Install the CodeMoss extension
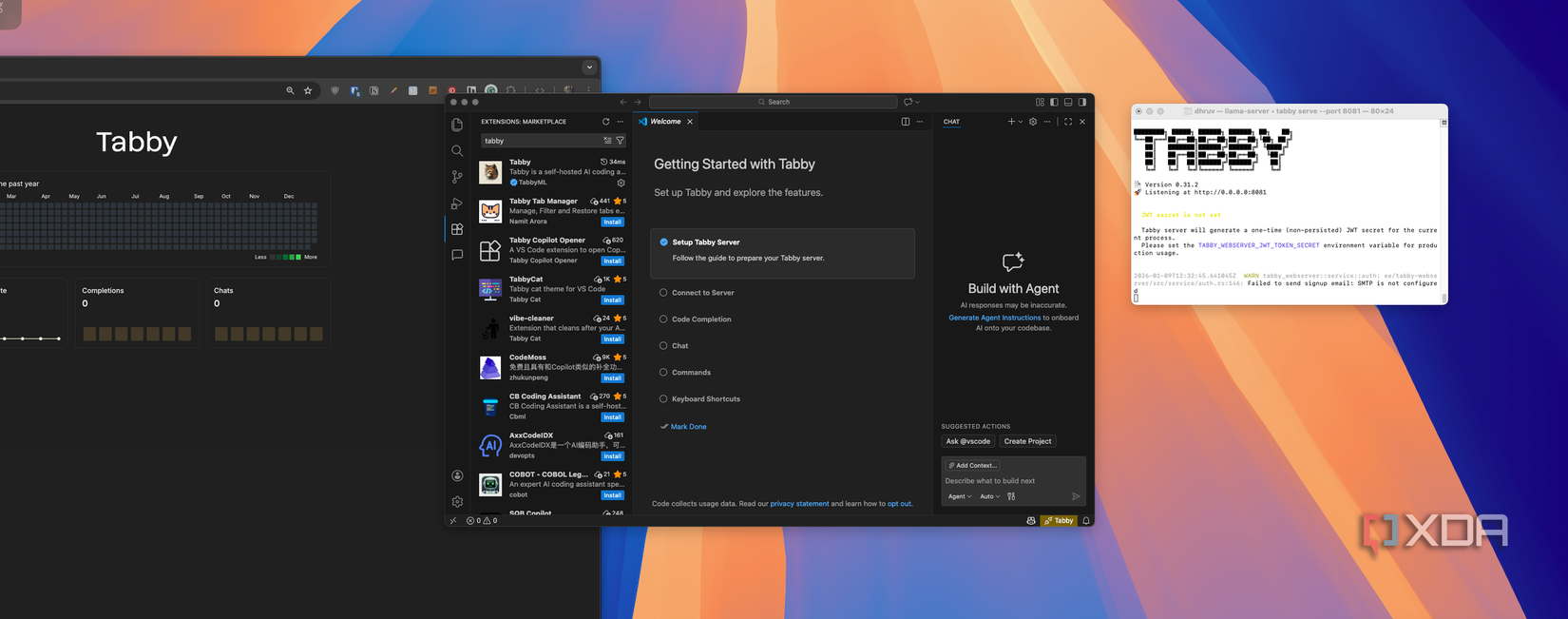 click(613, 377)
